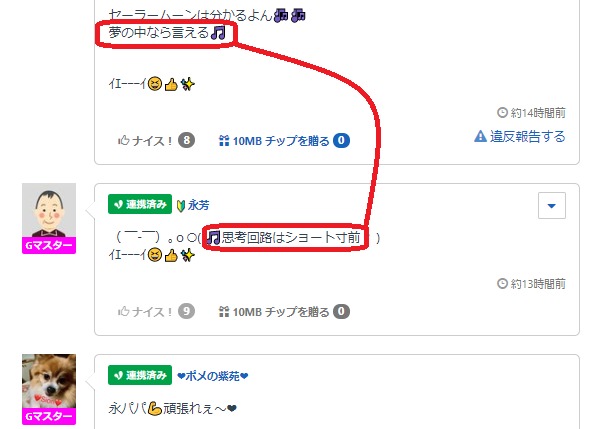
Task: Click thumbs-up ナイス icon on 永芳's comment
Action: (124, 311)
